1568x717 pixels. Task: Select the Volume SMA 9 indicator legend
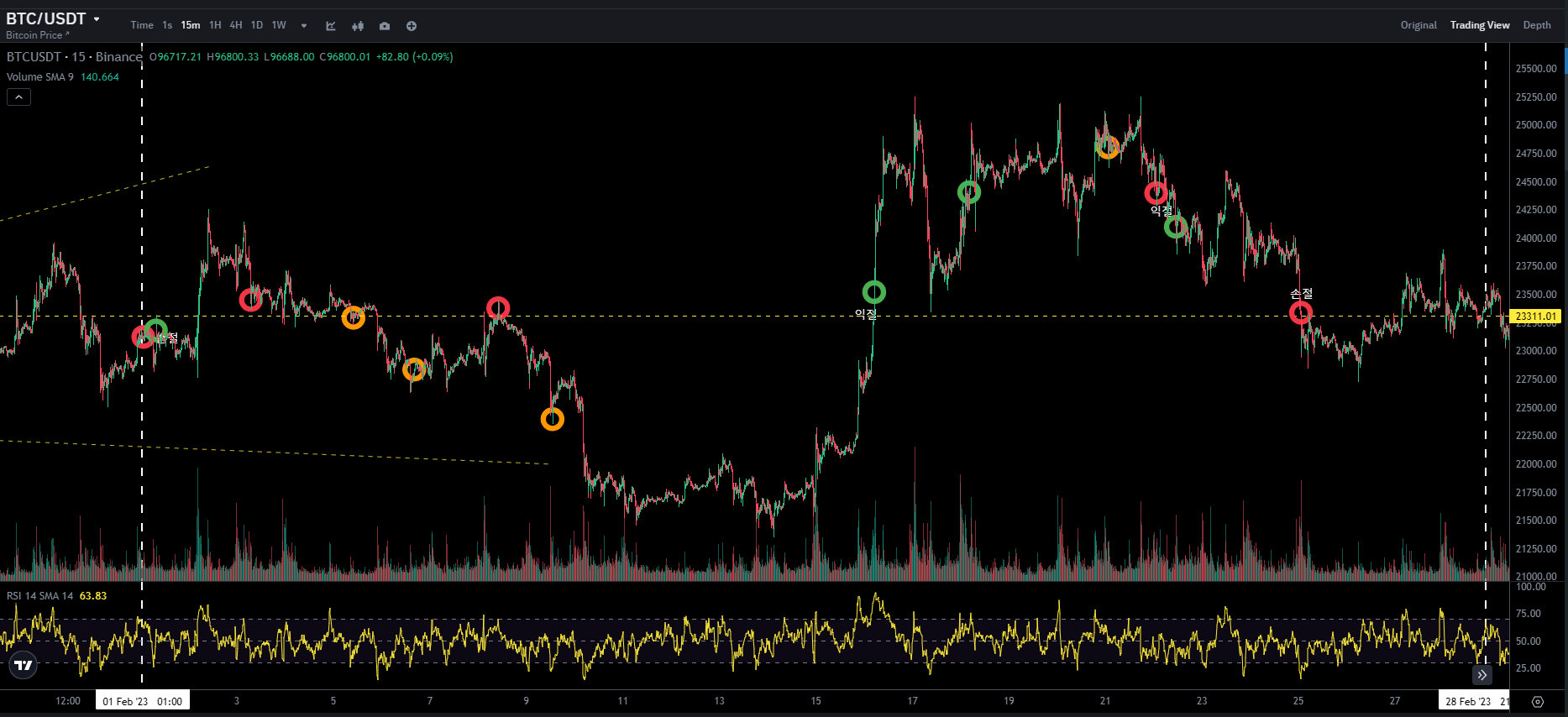[39, 77]
